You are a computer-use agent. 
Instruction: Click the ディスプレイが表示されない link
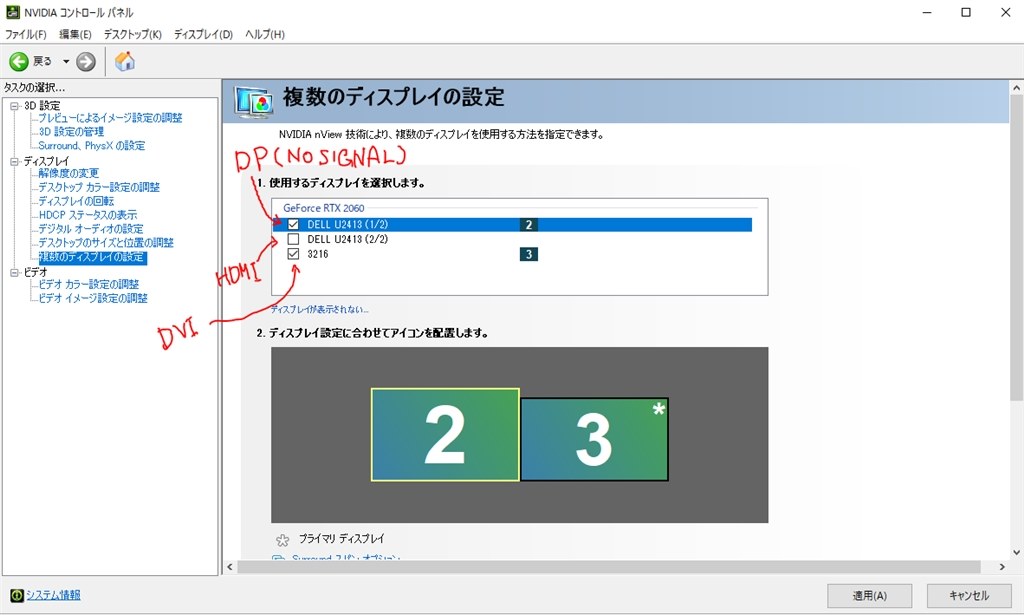[x=319, y=309]
